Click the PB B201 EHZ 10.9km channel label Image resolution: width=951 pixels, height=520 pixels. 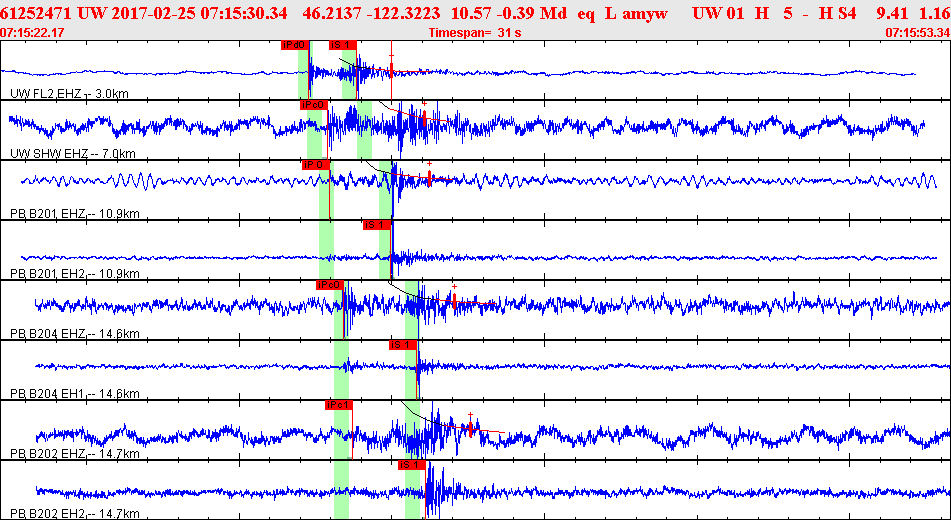[x=75, y=214]
